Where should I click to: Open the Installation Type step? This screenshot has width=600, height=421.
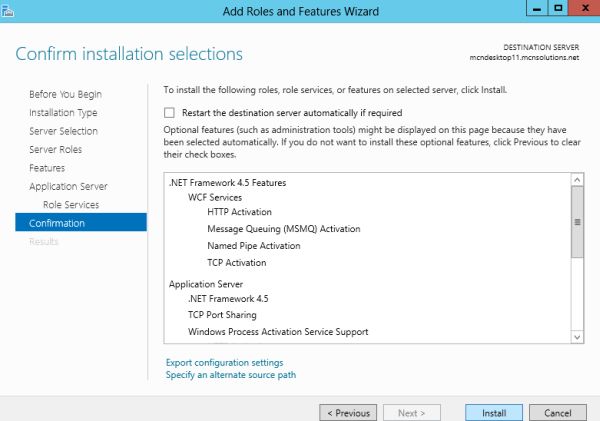click(x=63, y=113)
